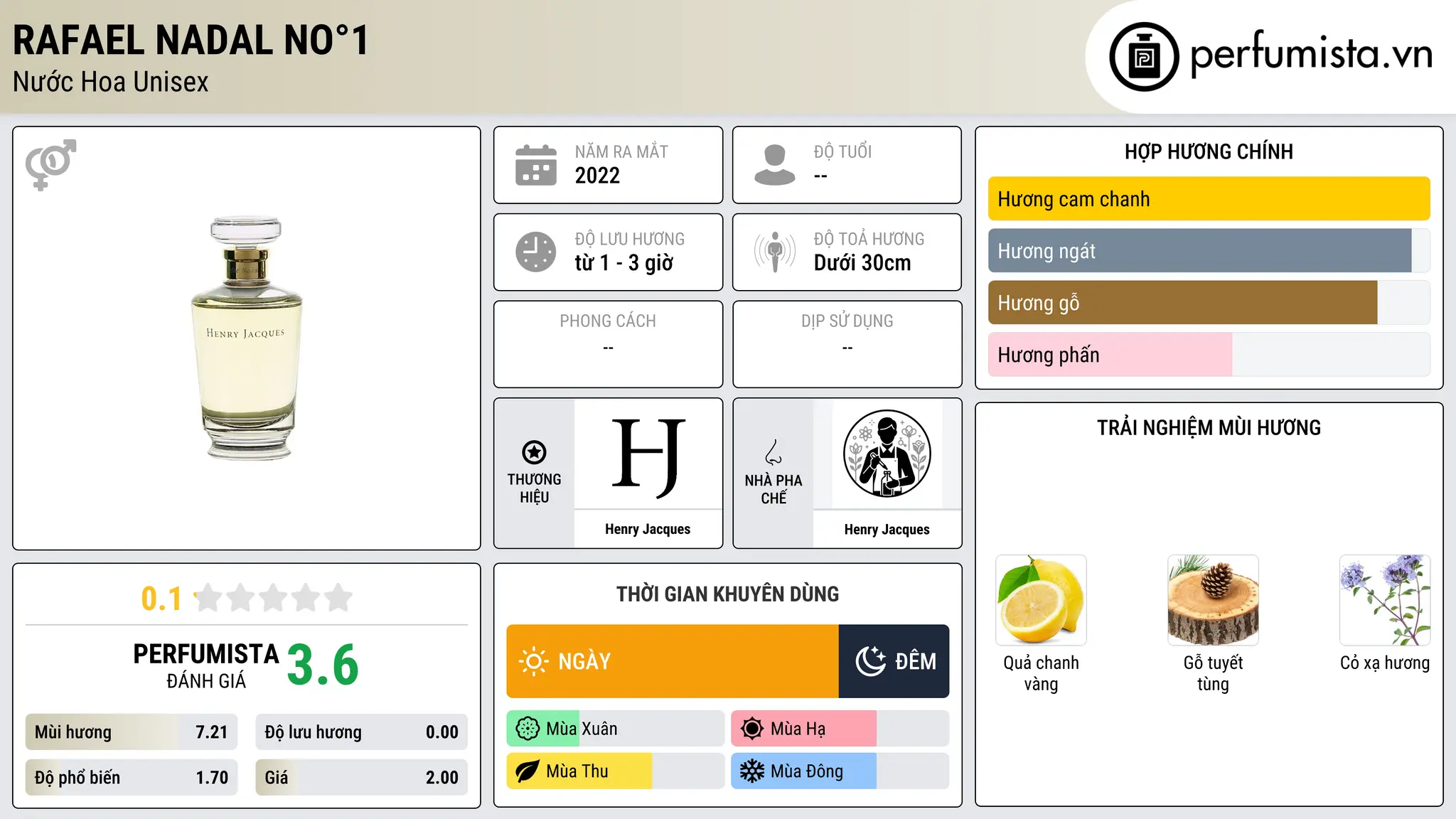Click the Dịp sử dụng info card

click(x=847, y=344)
